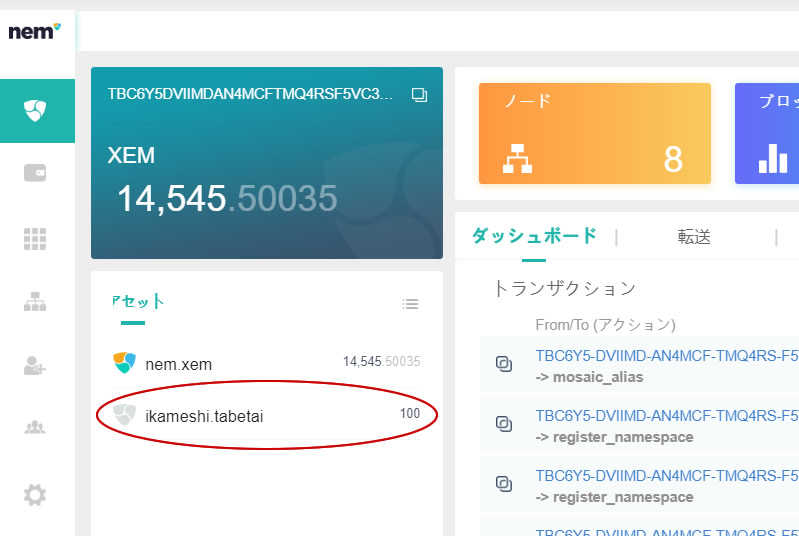
Task: Select the namespace hierarchy icon in sidebar
Action: [36, 302]
